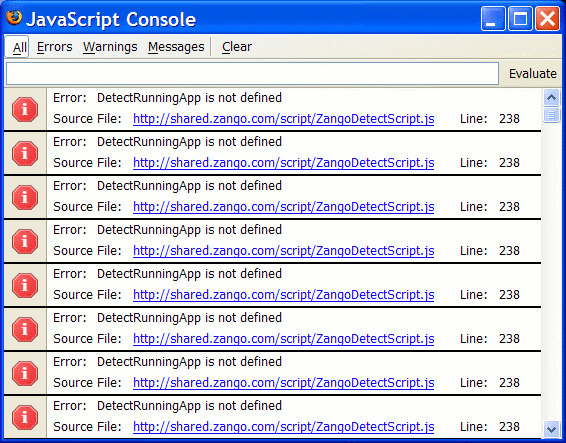Click the last red error icon
566x443 pixels.
pyautogui.click(x=25, y=417)
